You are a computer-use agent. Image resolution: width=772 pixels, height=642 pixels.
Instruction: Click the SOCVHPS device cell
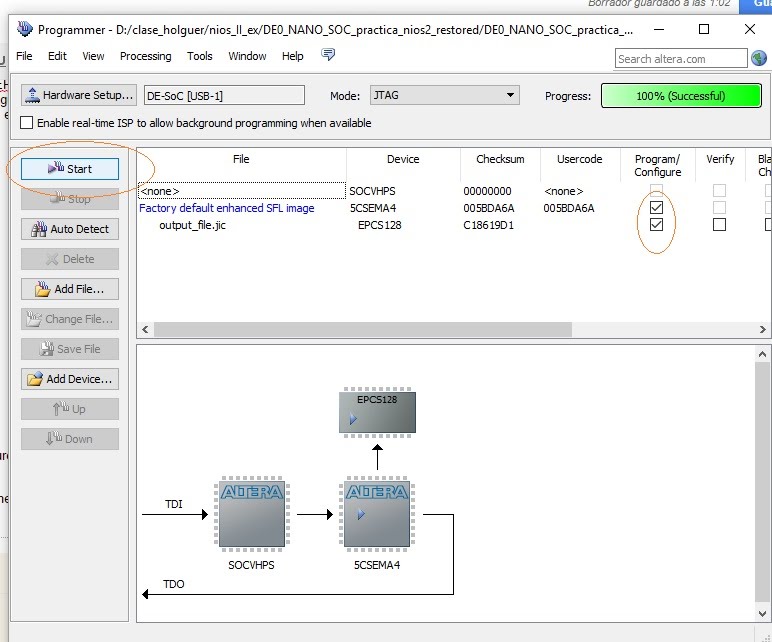click(x=372, y=191)
